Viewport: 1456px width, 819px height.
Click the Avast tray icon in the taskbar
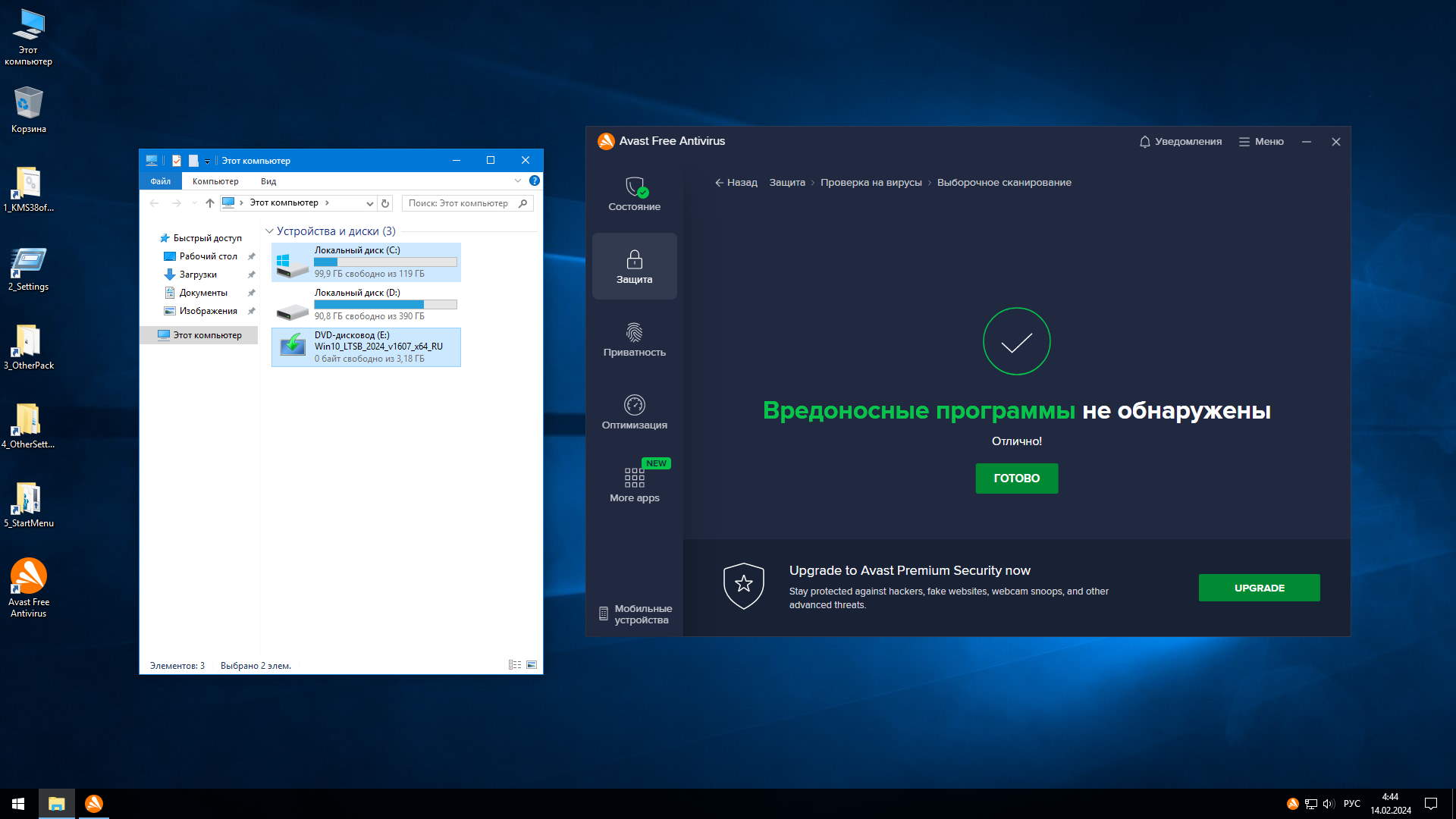[1292, 804]
